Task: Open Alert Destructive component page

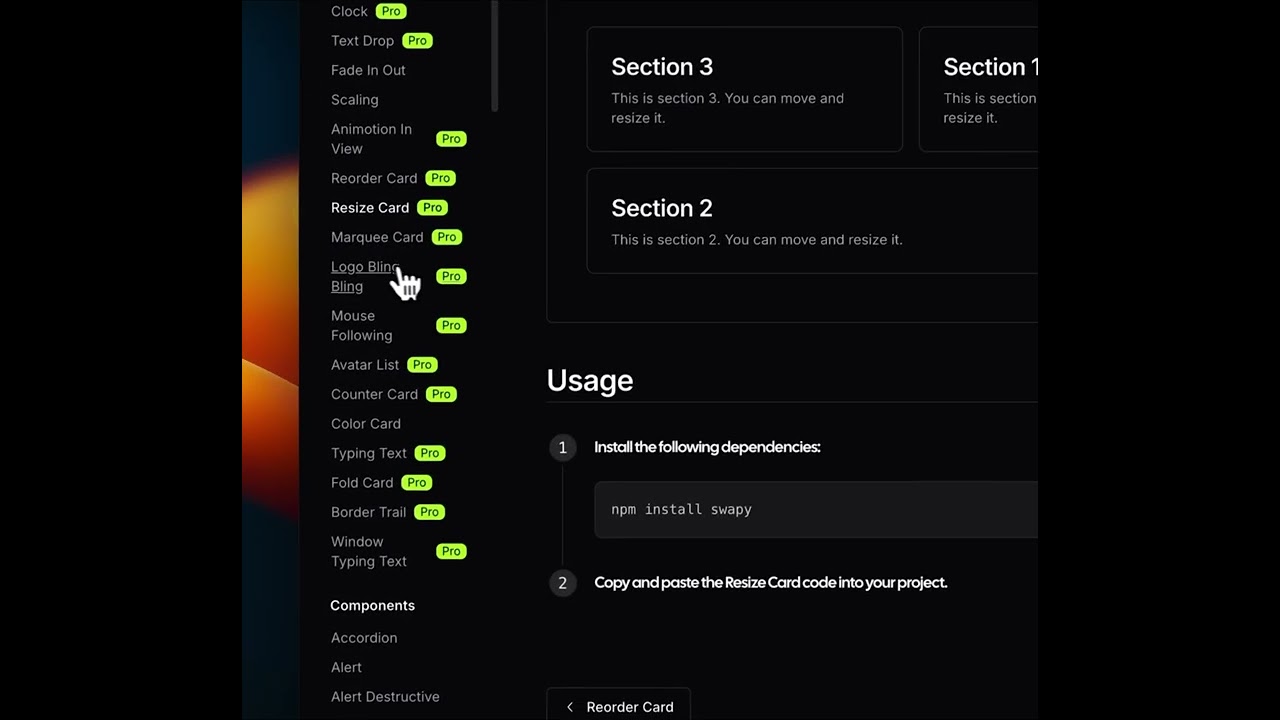Action: [385, 697]
